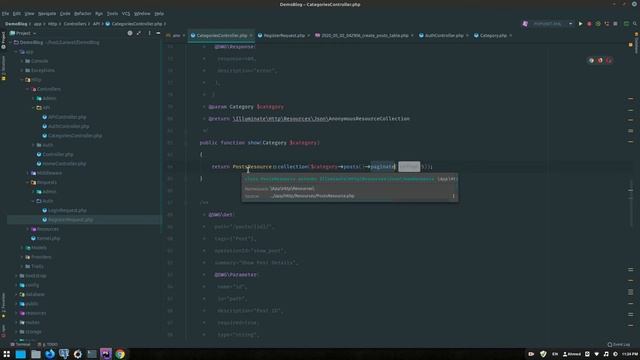Click the Debug bug icon

point(589,24)
